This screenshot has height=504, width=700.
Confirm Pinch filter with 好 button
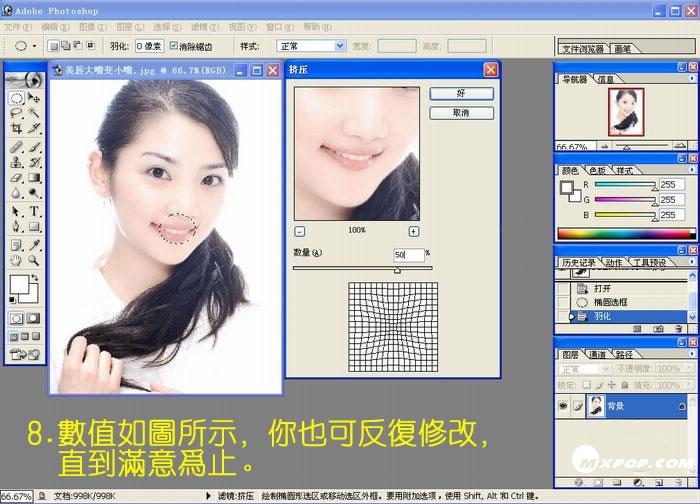point(461,93)
